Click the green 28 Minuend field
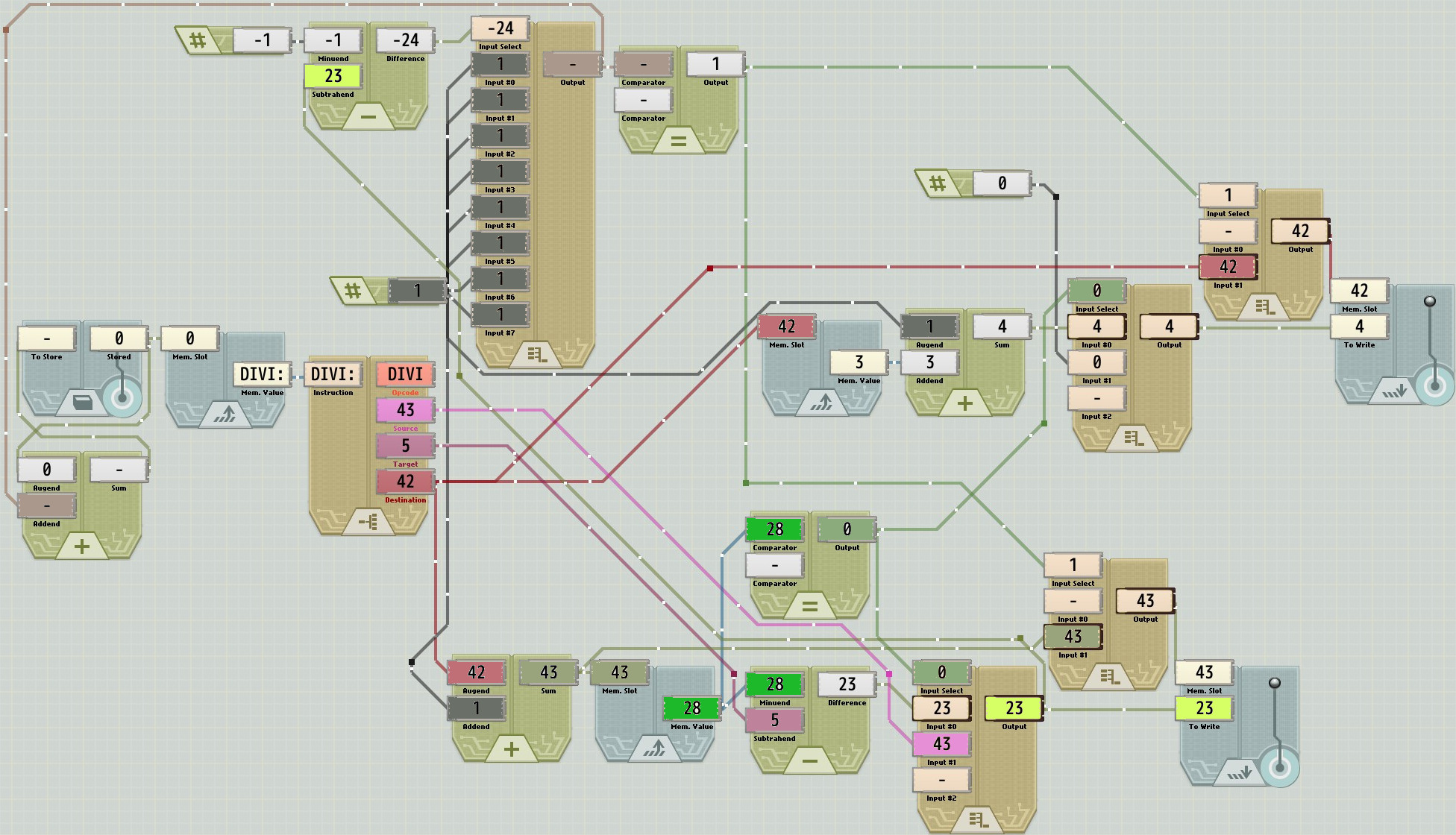This screenshot has width=1456, height=835. 774,684
